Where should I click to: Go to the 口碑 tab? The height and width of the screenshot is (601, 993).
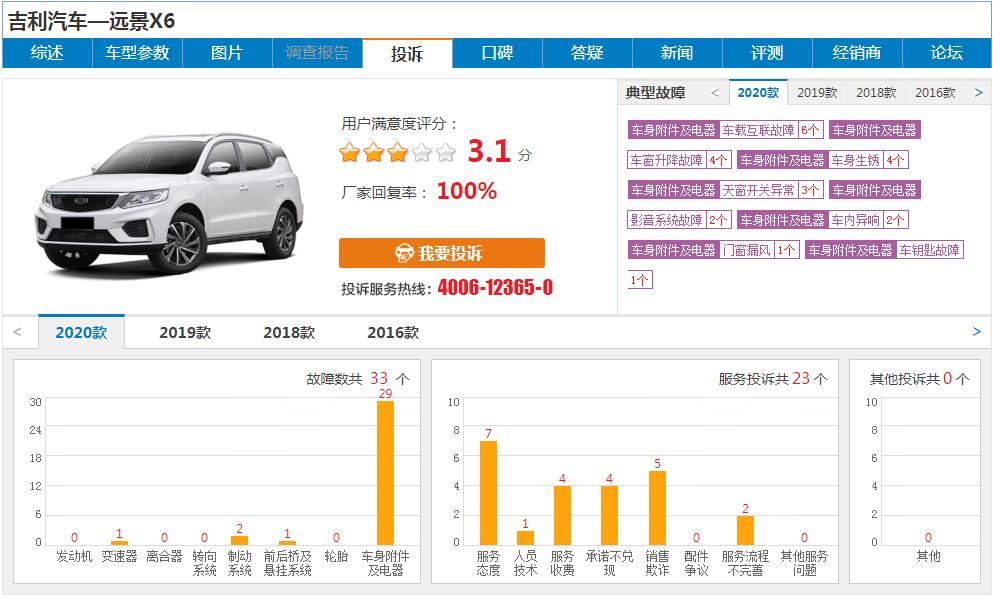tap(497, 53)
